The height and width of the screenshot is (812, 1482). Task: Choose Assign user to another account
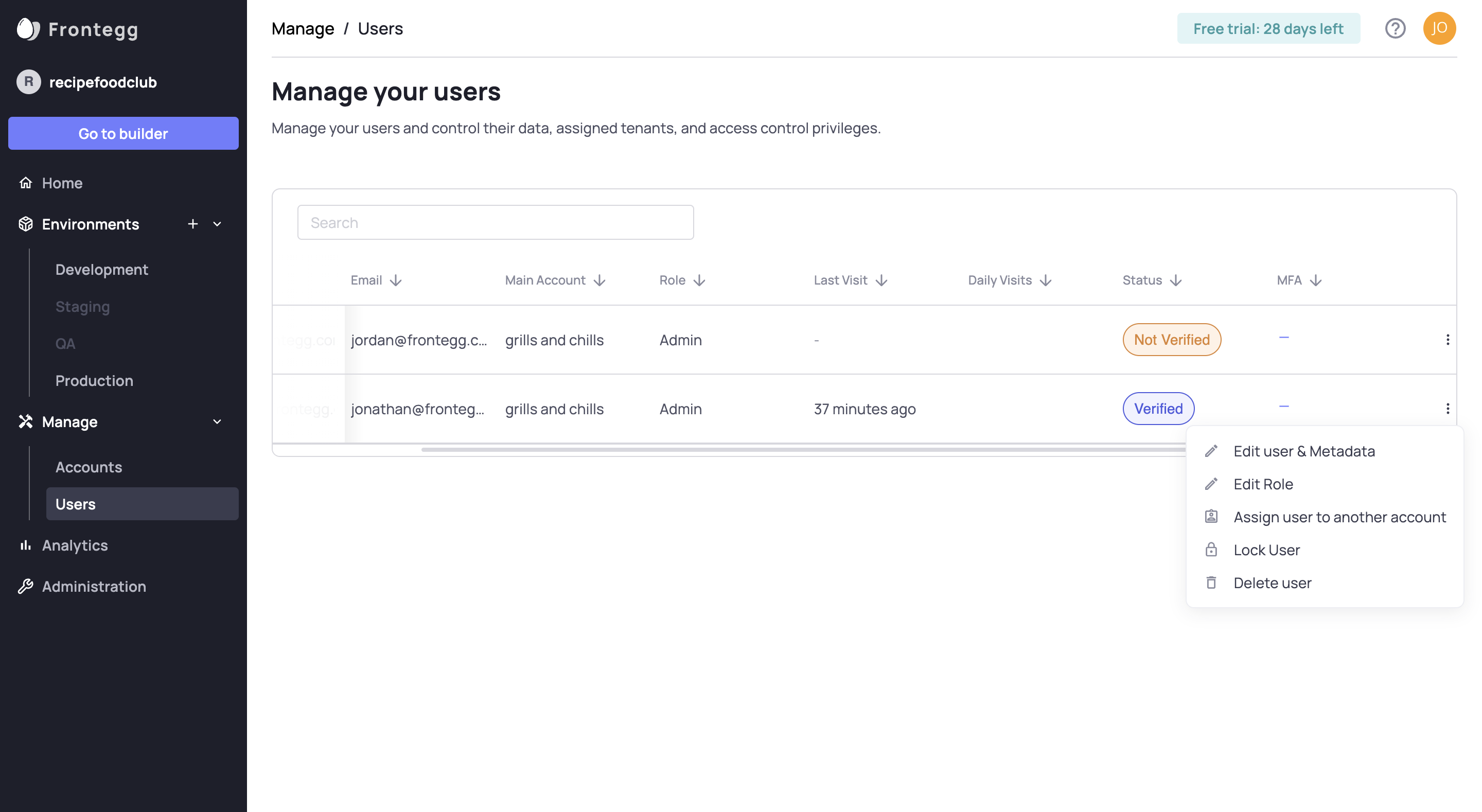coord(1339,517)
